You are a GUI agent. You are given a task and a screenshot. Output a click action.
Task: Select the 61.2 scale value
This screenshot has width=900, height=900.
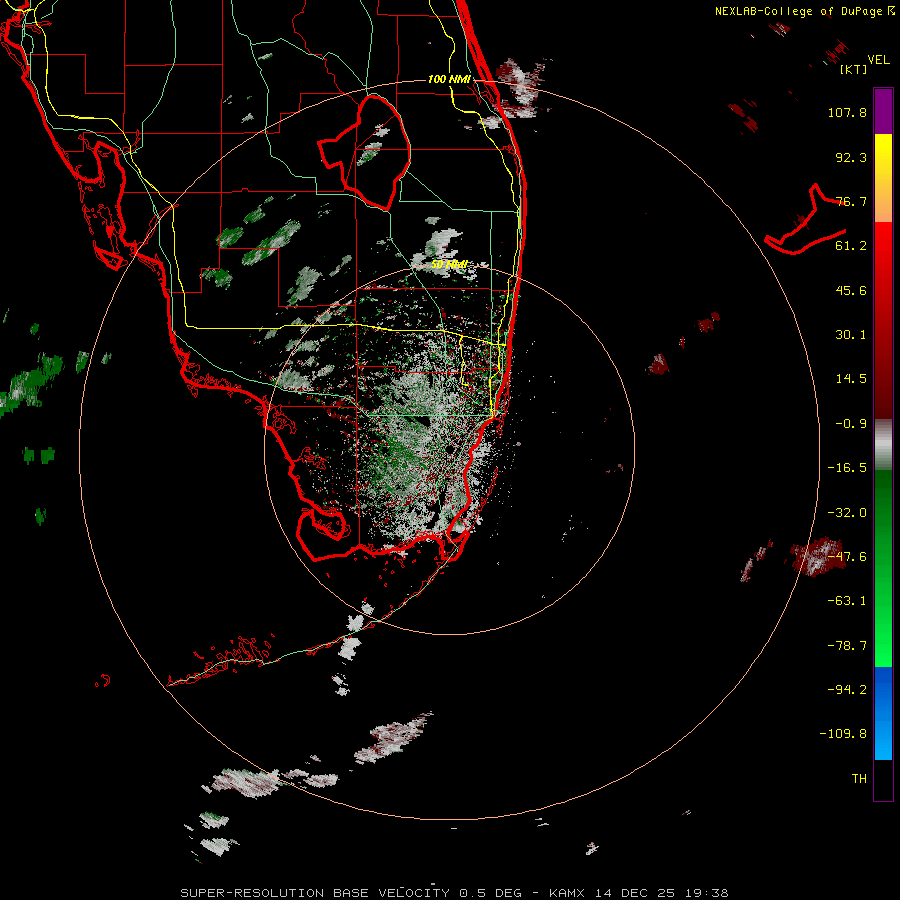[851, 246]
